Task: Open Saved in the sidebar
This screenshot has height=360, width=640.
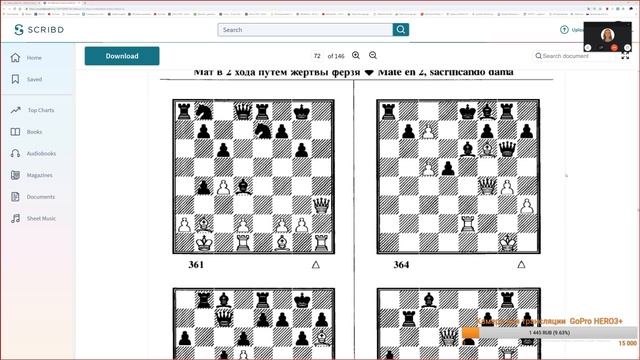Action: click(34, 79)
